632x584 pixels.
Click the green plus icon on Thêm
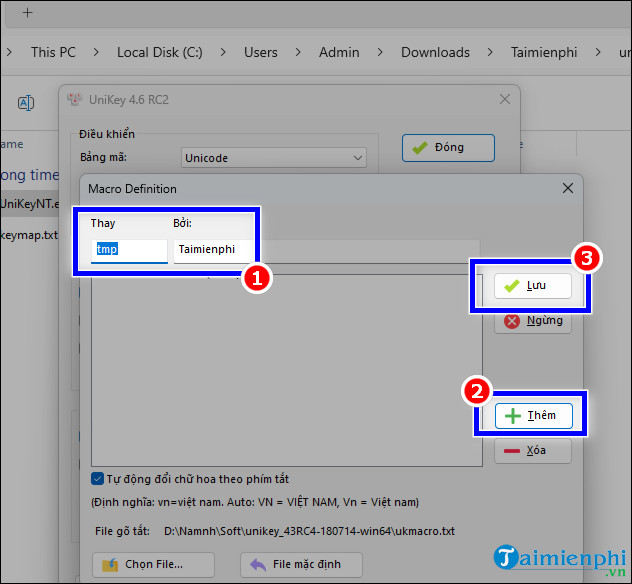click(x=513, y=416)
